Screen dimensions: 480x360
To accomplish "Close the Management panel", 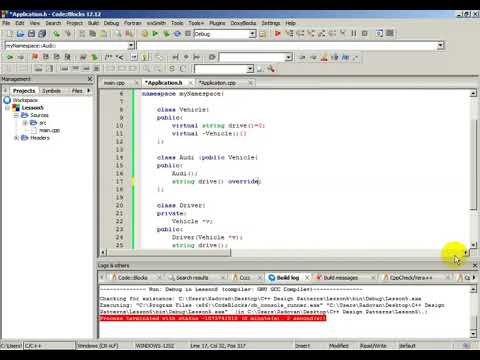I will click(x=90, y=79).
